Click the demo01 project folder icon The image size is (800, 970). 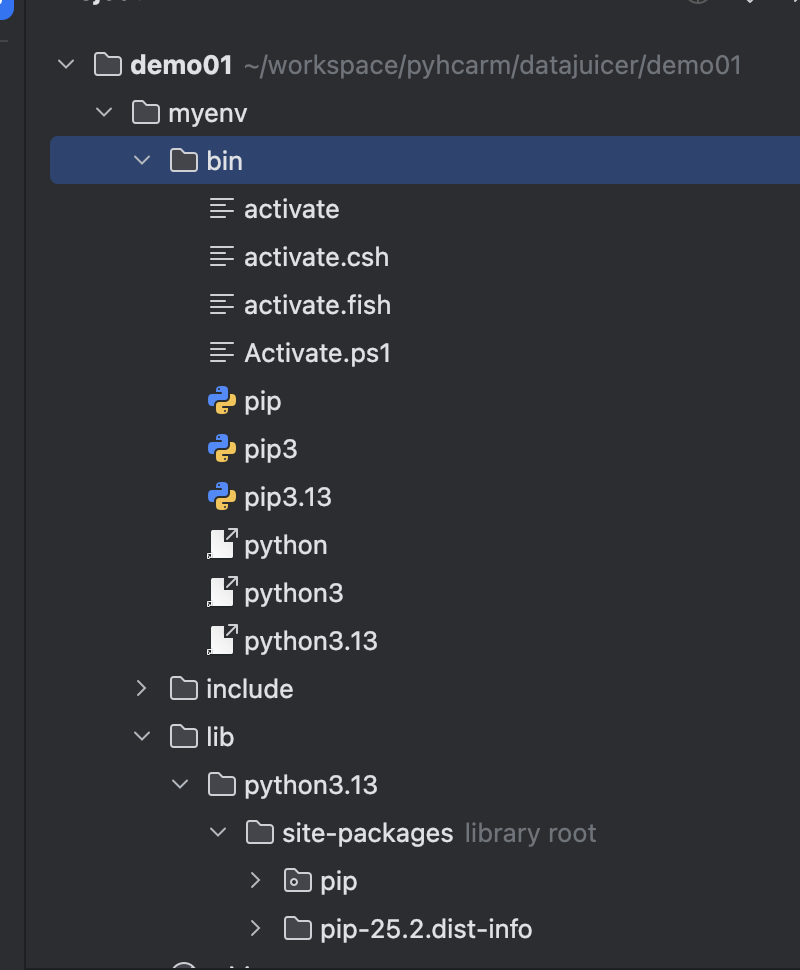tap(108, 64)
